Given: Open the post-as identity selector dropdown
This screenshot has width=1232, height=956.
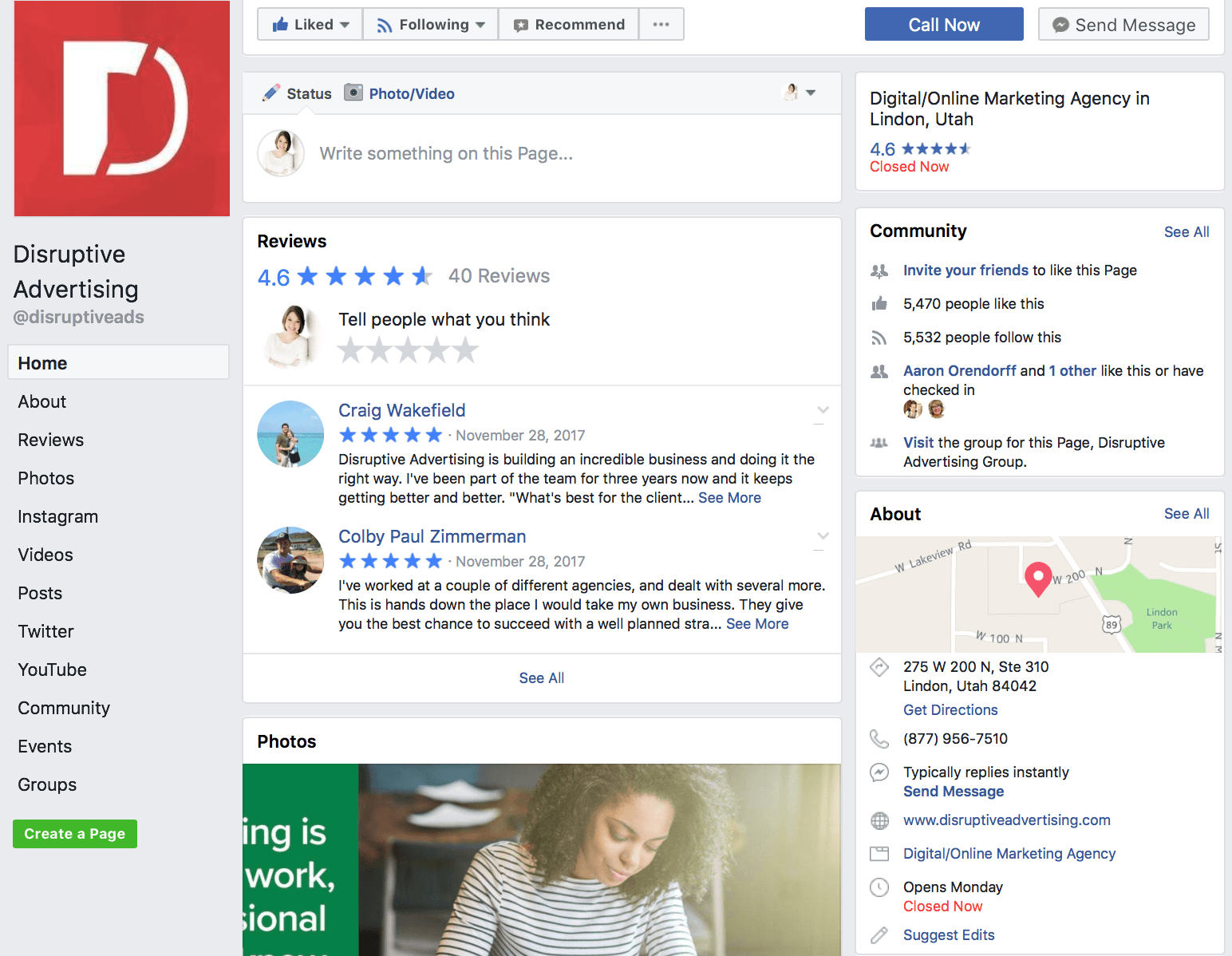Looking at the screenshot, I should [799, 93].
